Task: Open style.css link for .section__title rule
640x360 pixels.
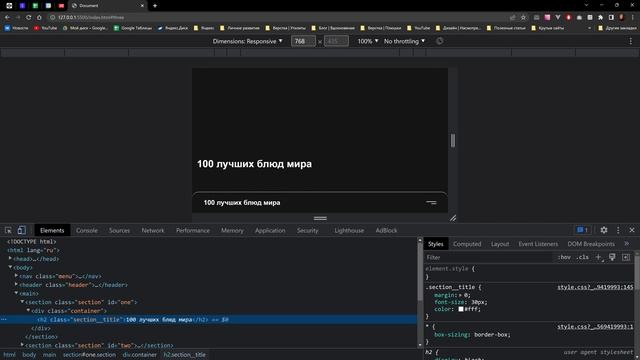Action: tap(595, 287)
